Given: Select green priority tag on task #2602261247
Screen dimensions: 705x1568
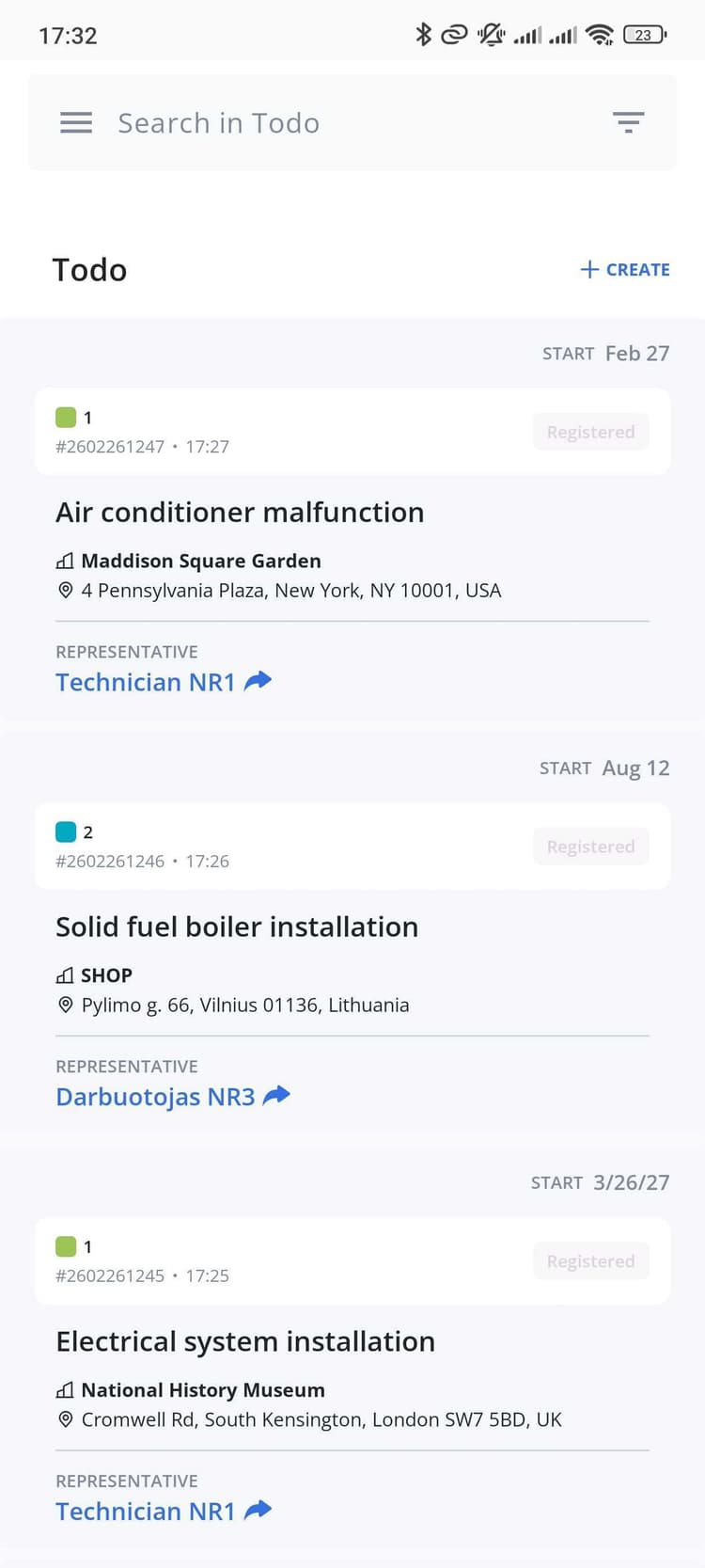Looking at the screenshot, I should pyautogui.click(x=66, y=418).
